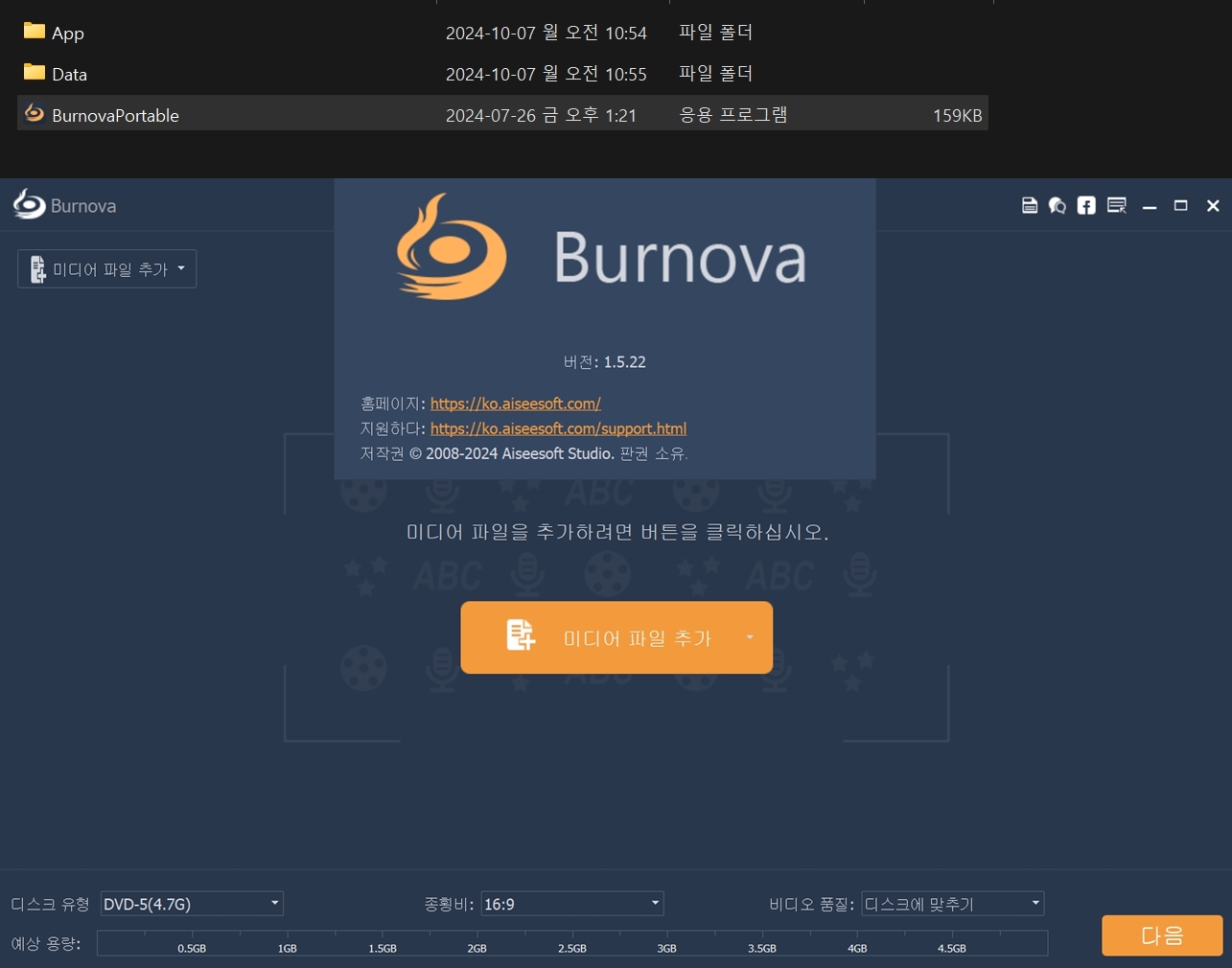
Task: Select the 159KB file size cell
Action: click(957, 115)
